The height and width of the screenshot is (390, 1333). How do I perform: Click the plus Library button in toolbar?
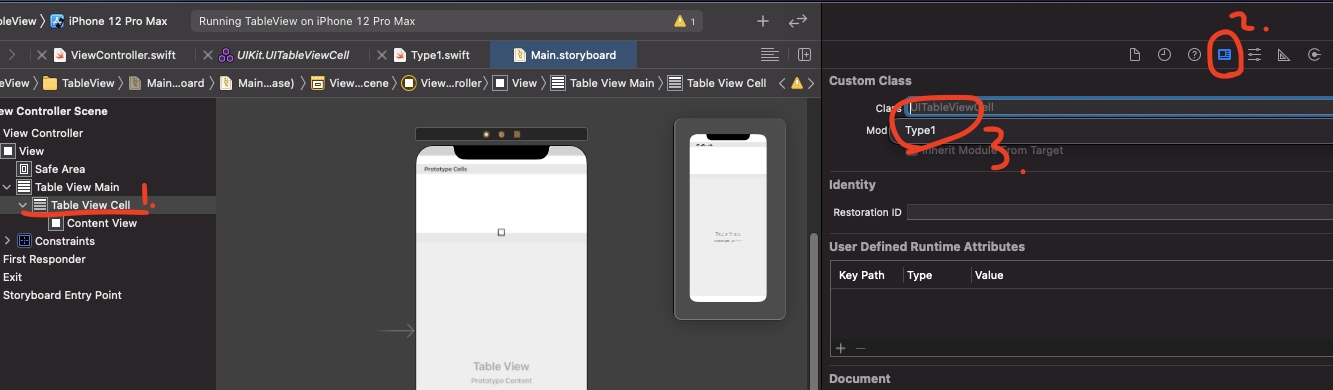tap(763, 21)
